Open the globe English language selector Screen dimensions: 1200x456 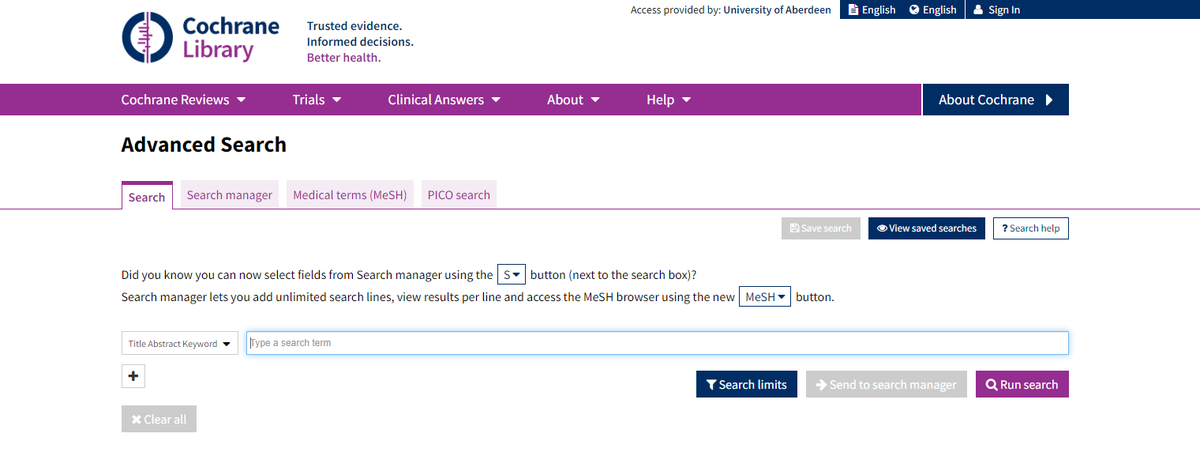[933, 10]
